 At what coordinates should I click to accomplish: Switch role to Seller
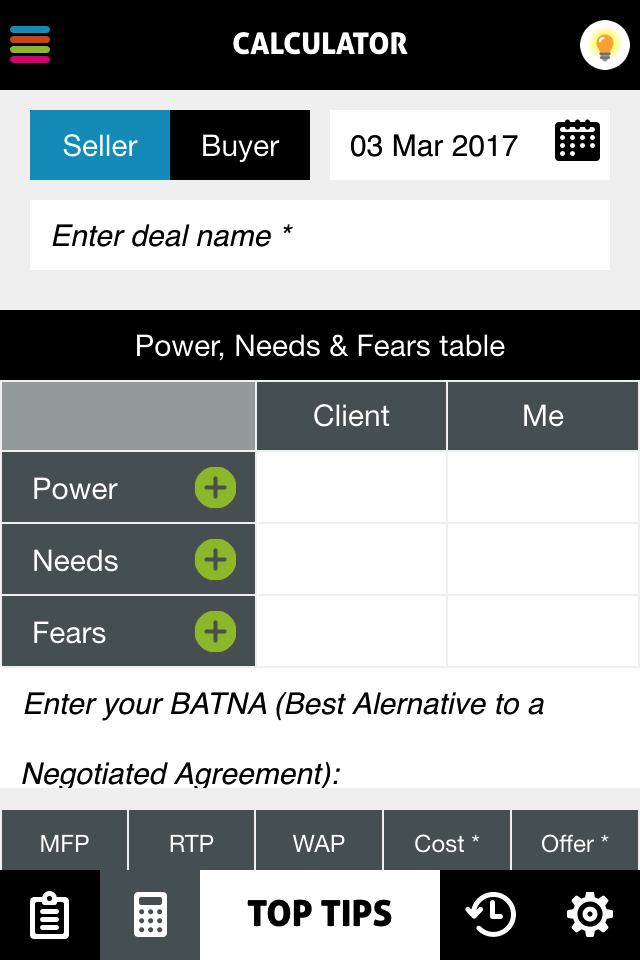100,145
